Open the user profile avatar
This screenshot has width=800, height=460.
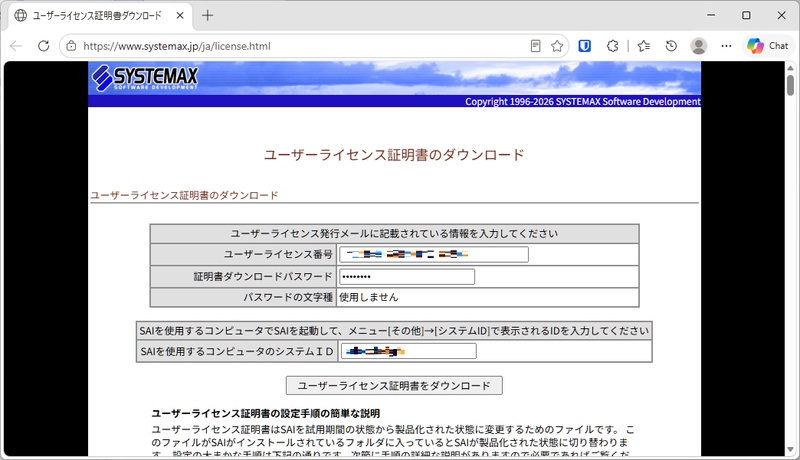click(x=698, y=46)
